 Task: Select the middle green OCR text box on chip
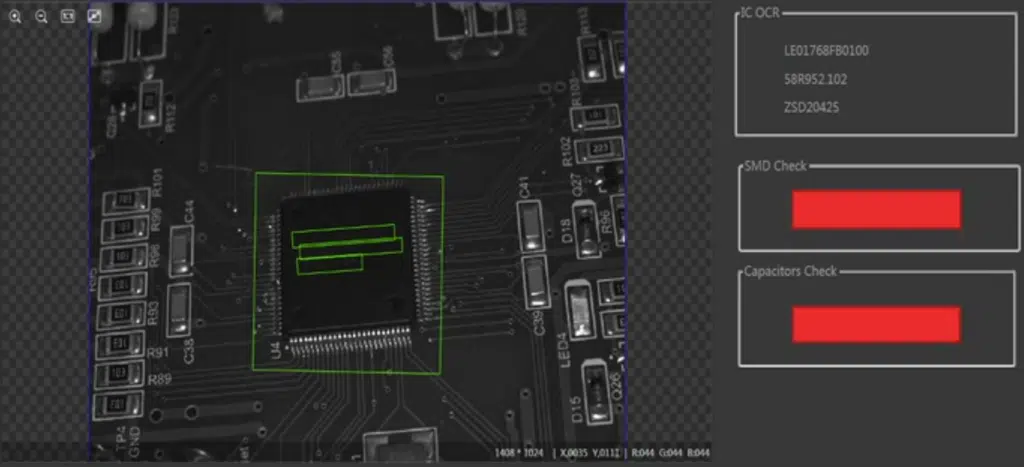pyautogui.click(x=350, y=247)
